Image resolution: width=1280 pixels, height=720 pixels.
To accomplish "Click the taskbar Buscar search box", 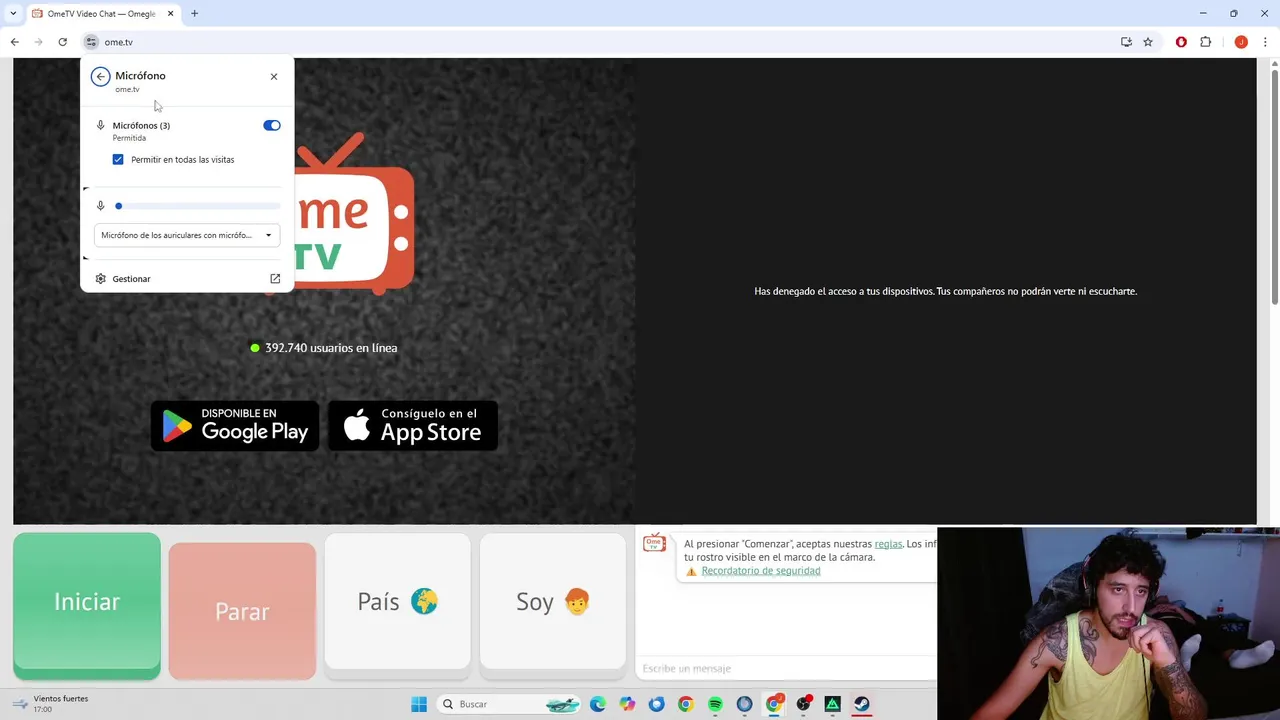I will 511,704.
